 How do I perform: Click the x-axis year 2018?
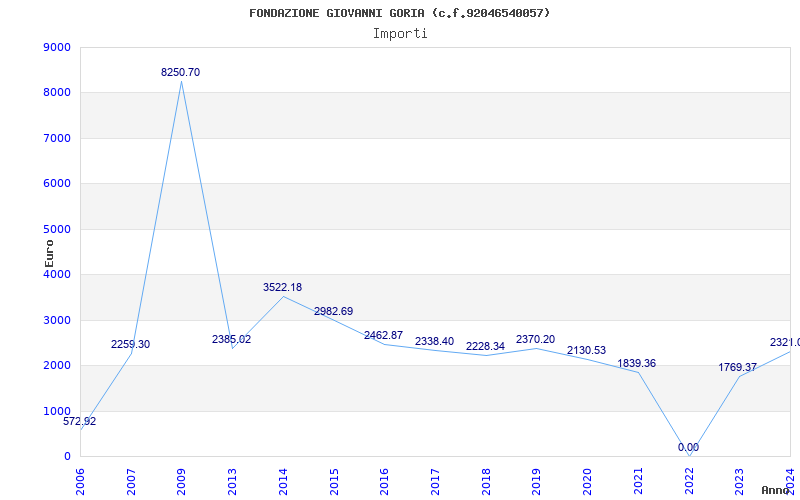[486, 482]
